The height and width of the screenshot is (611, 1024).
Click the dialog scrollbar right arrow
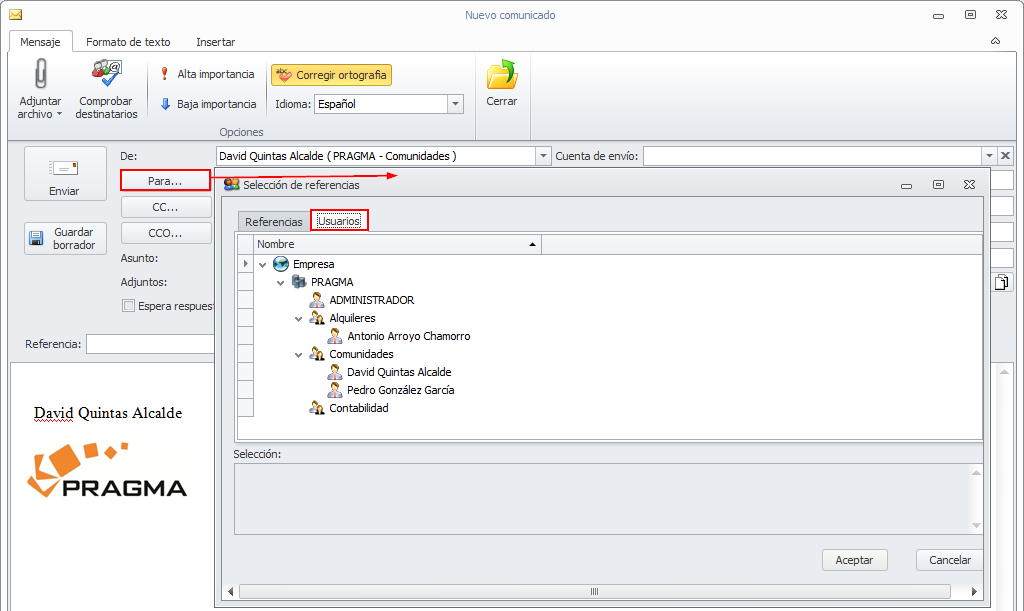point(974,591)
